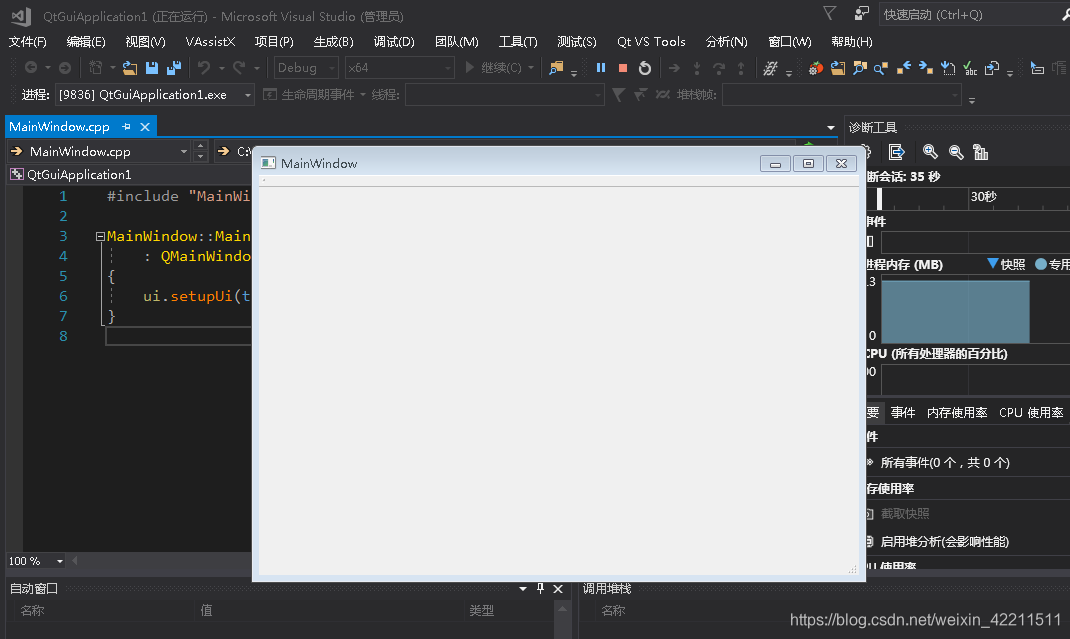The image size is (1070, 639).
Task: Click the Take Snapshot link
Action: tap(905, 513)
